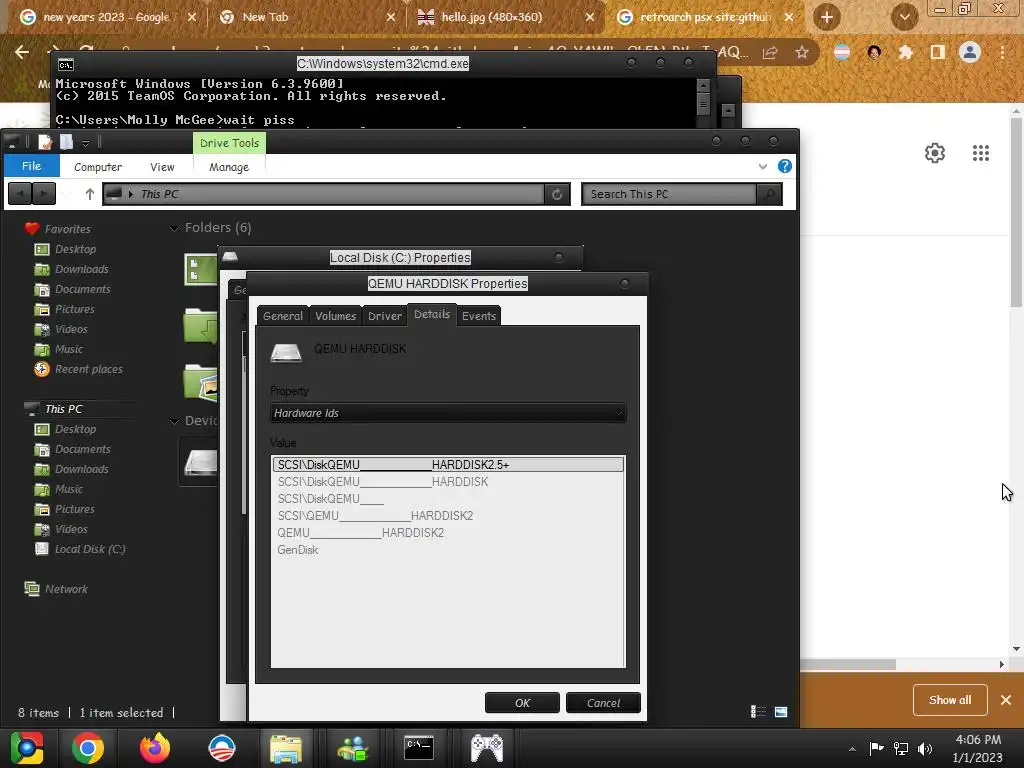Click the Search This PC field

(x=669, y=194)
